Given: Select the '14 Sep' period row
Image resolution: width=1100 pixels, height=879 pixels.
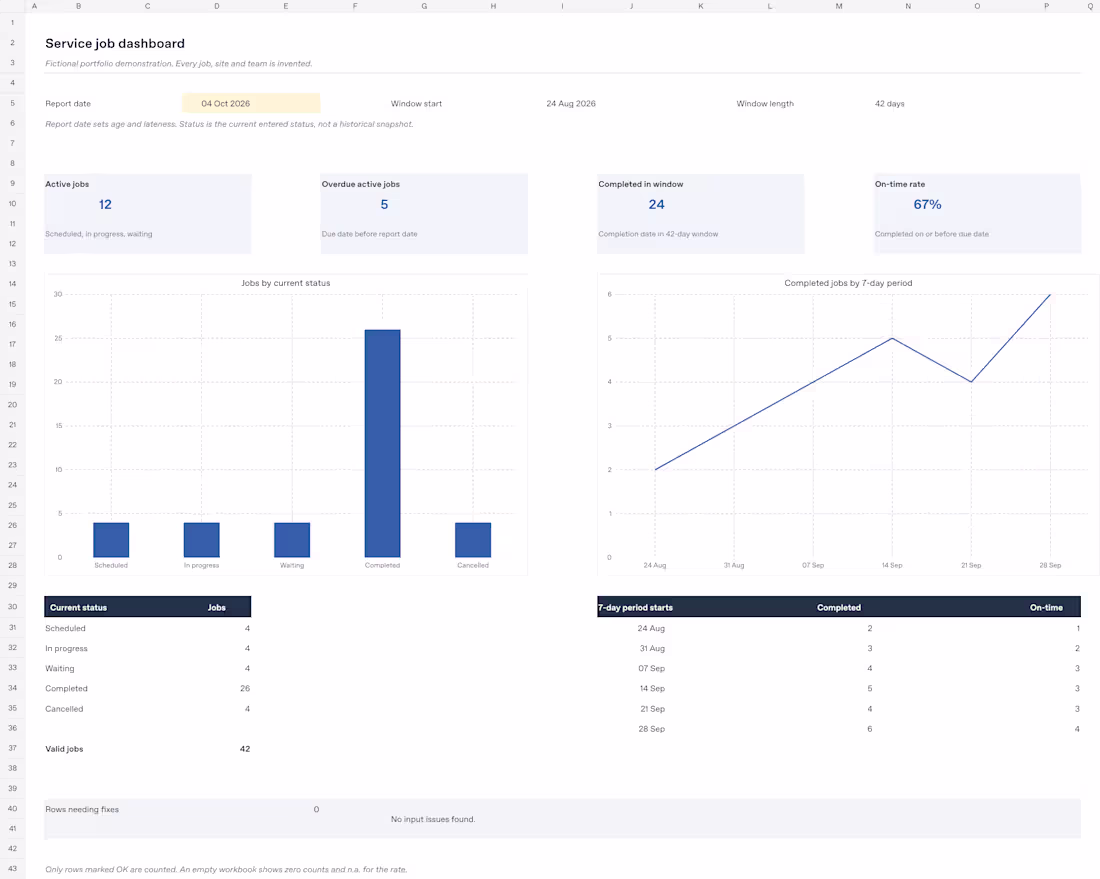Looking at the screenshot, I should 839,689.
